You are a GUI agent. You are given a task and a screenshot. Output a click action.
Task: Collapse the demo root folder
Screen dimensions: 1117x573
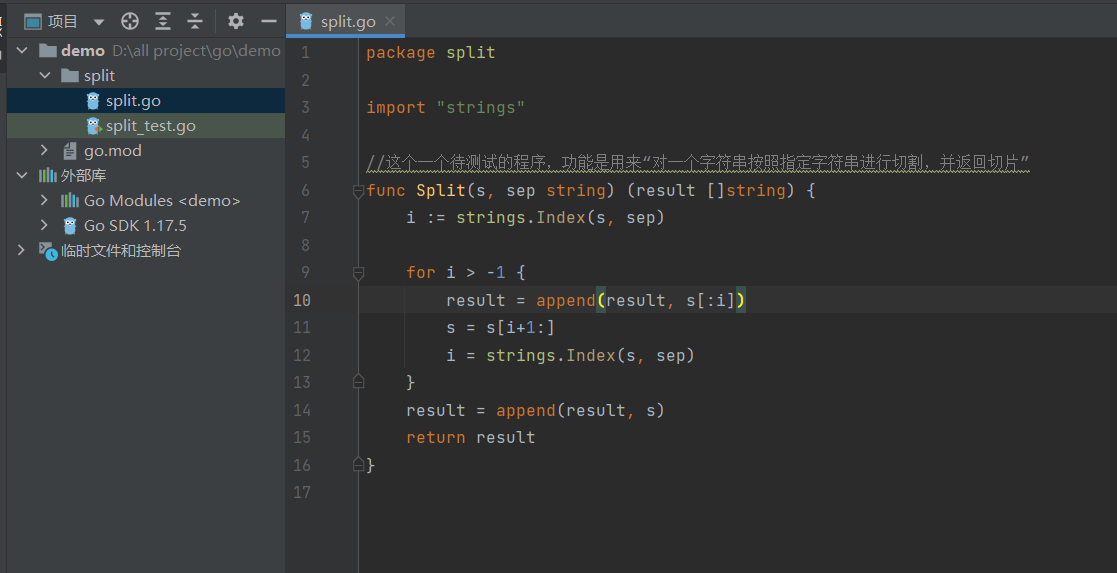point(22,51)
